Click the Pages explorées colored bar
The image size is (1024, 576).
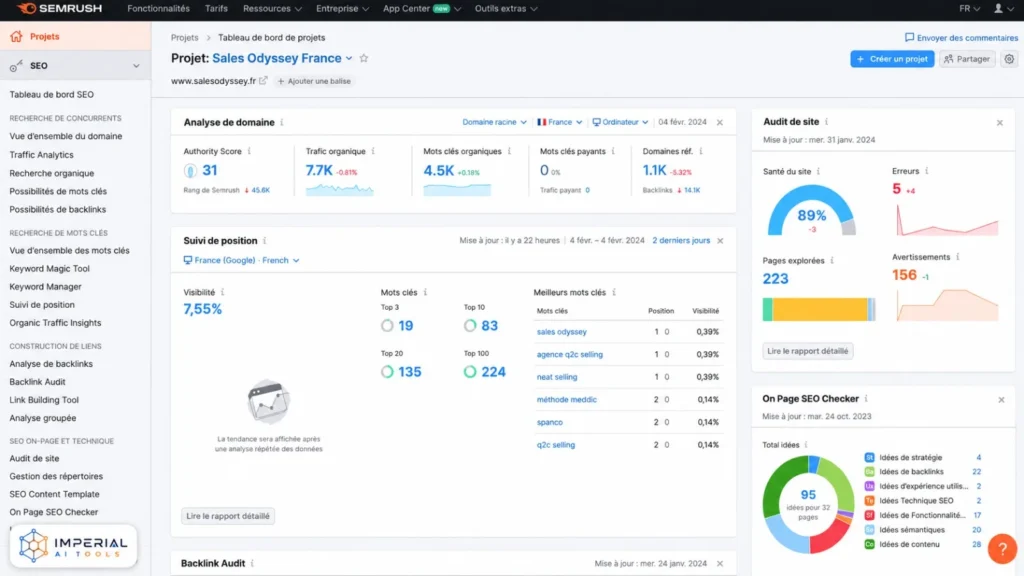pyautogui.click(x=819, y=309)
